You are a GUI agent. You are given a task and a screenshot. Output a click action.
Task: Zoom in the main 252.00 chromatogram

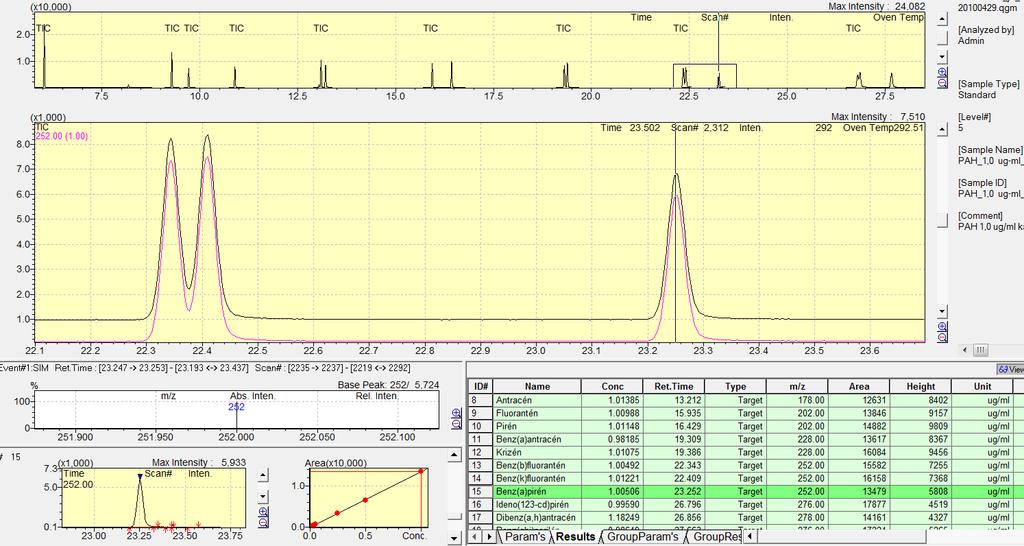[x=942, y=327]
